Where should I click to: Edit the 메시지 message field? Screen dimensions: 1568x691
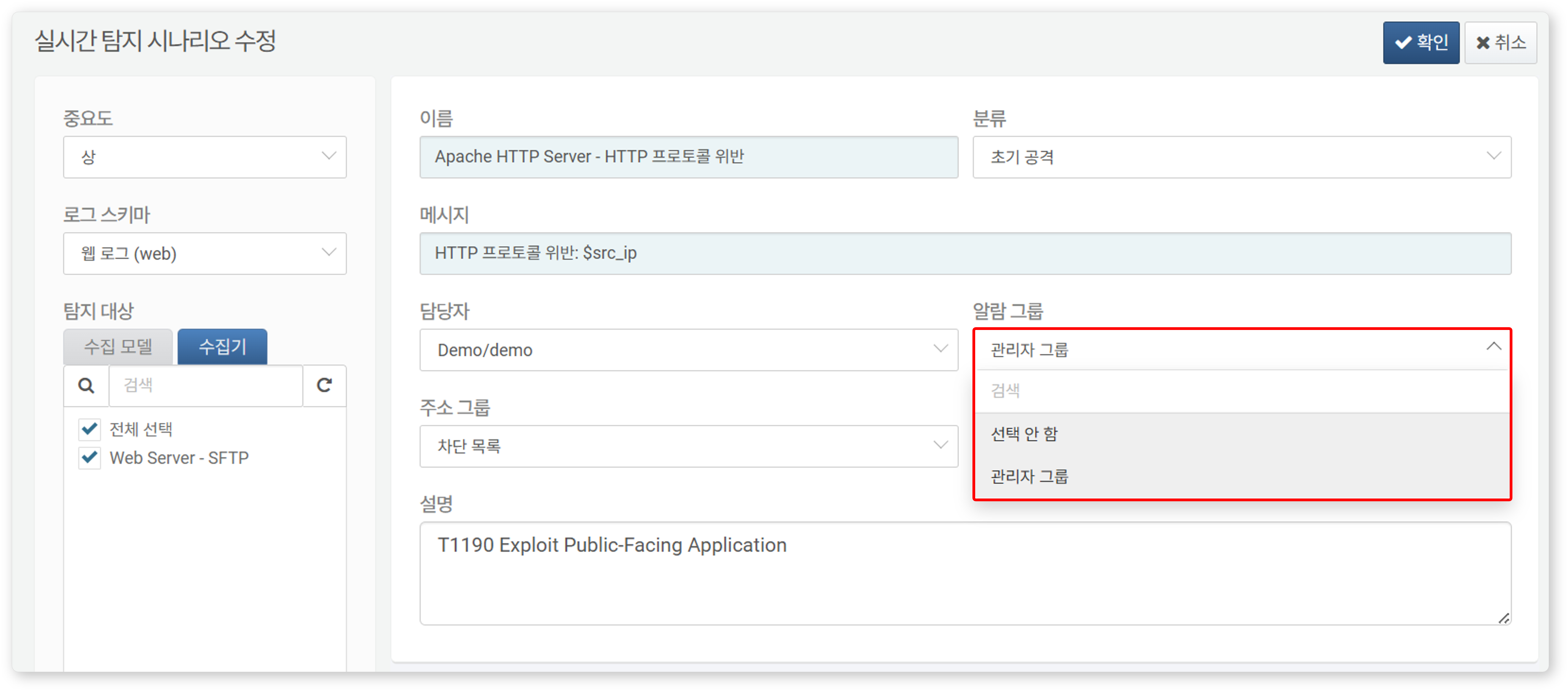click(965, 253)
